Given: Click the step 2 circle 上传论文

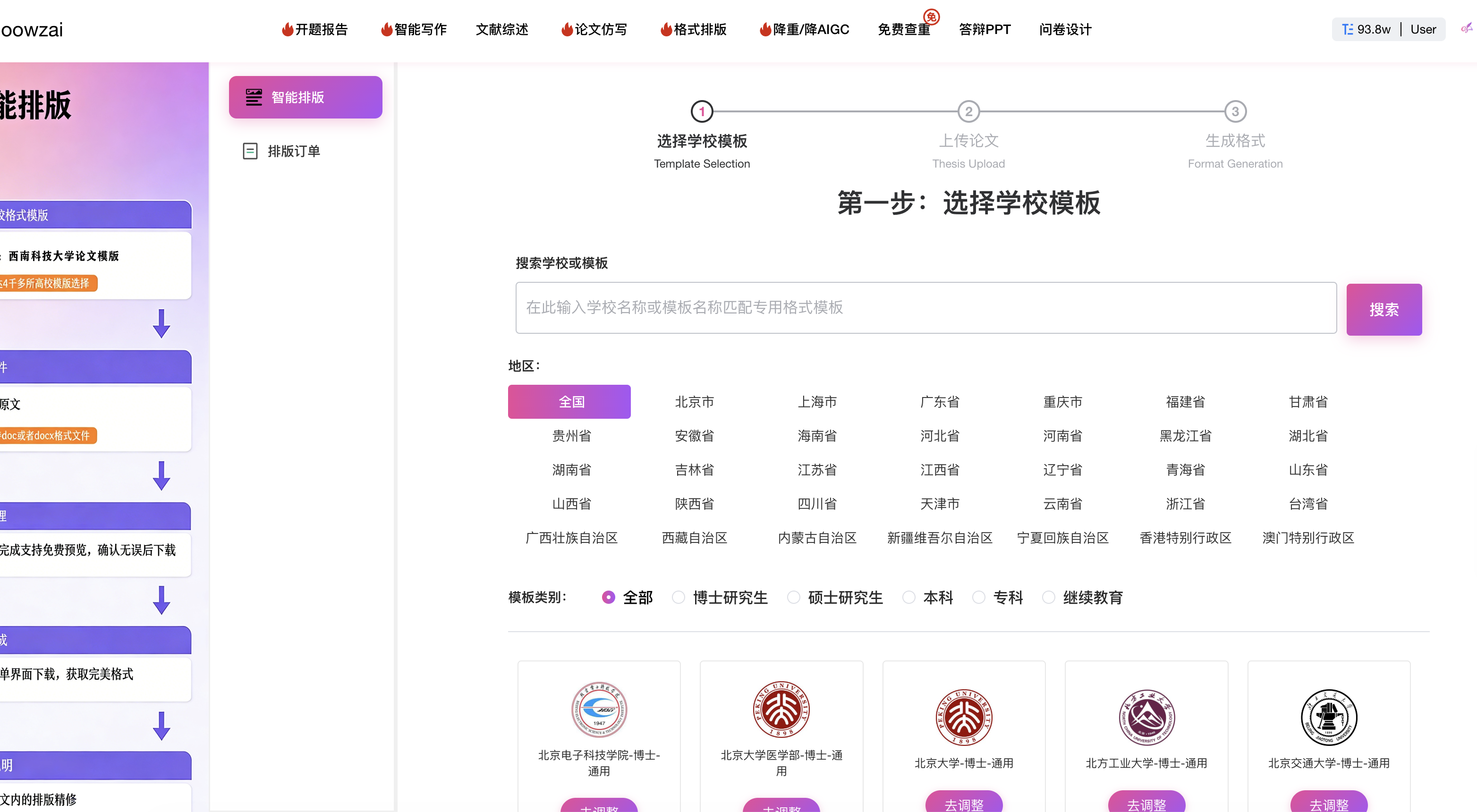Looking at the screenshot, I should [x=968, y=111].
